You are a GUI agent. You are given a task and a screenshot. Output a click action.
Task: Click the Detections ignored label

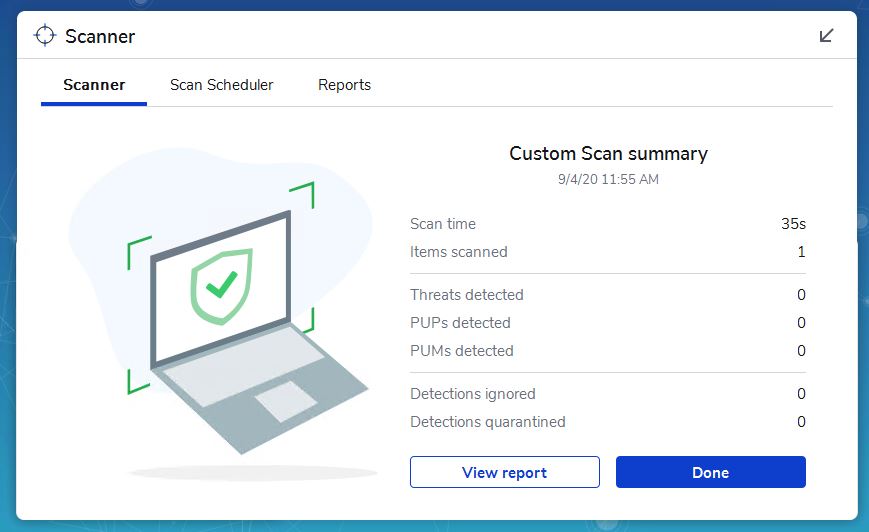click(473, 394)
